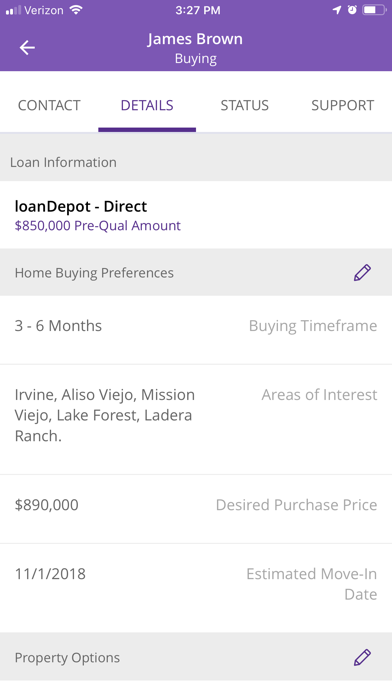Edit Home Buying Preferences with pencil icon
Viewport: 392px width, 696px height.
(362, 273)
